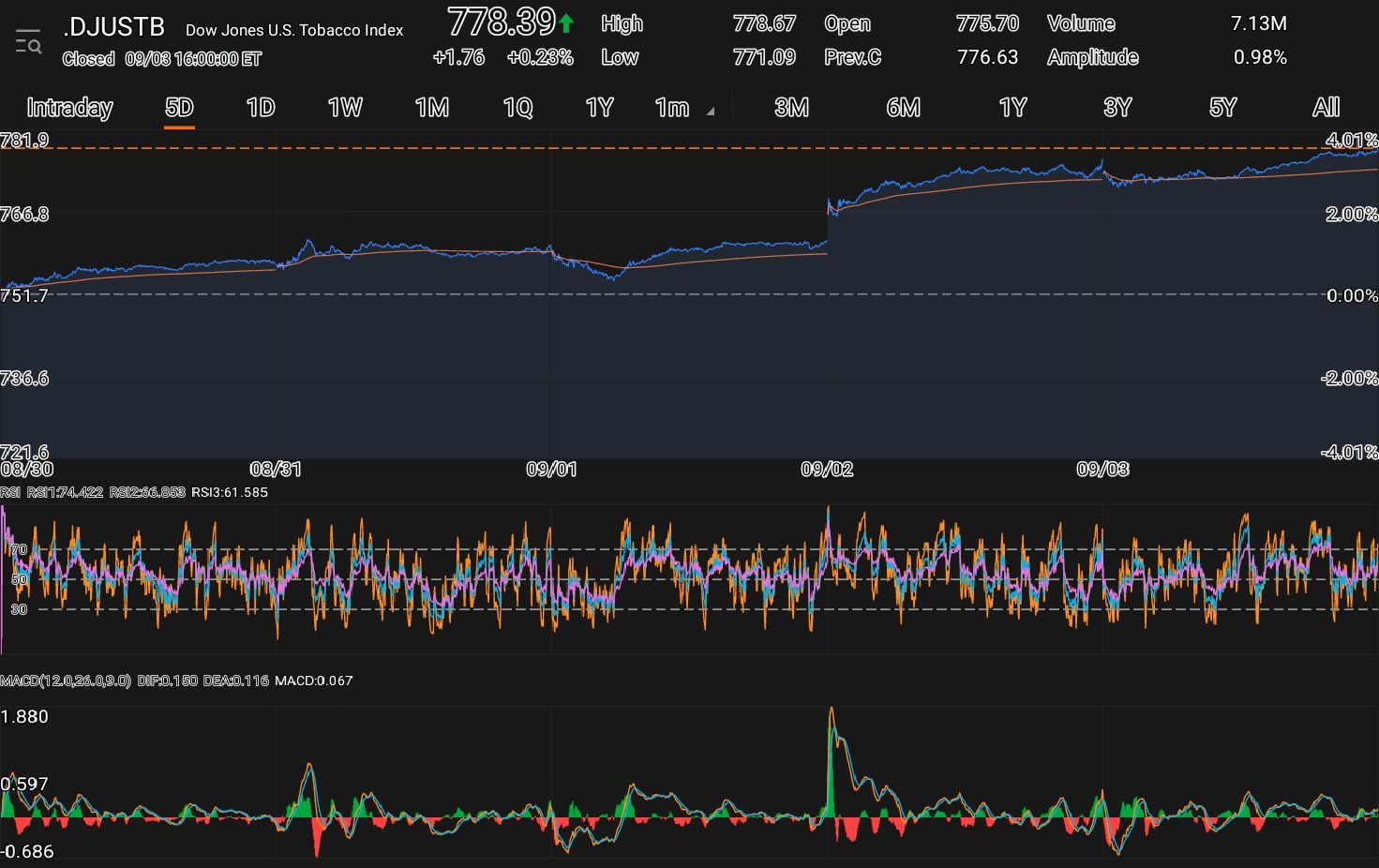
Task: Click the RSI1:74.422 reading
Action: pos(65,492)
